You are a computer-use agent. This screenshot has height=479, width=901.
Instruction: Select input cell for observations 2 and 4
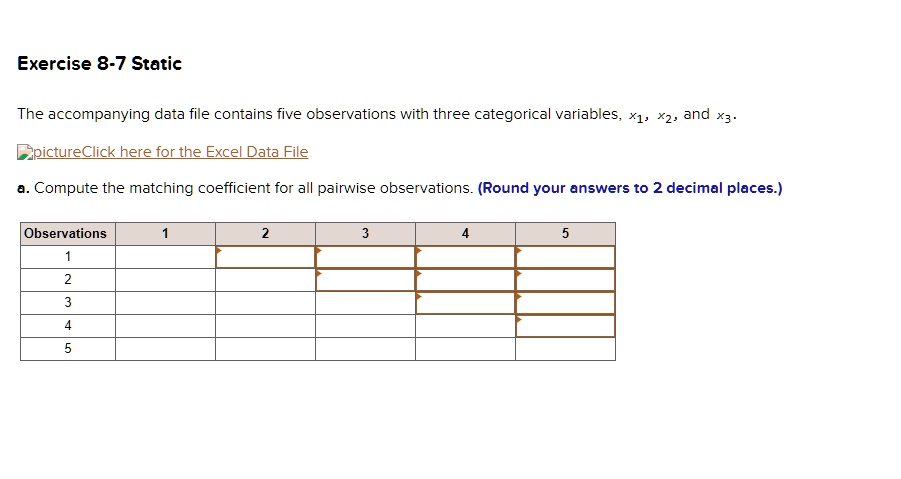click(x=465, y=280)
